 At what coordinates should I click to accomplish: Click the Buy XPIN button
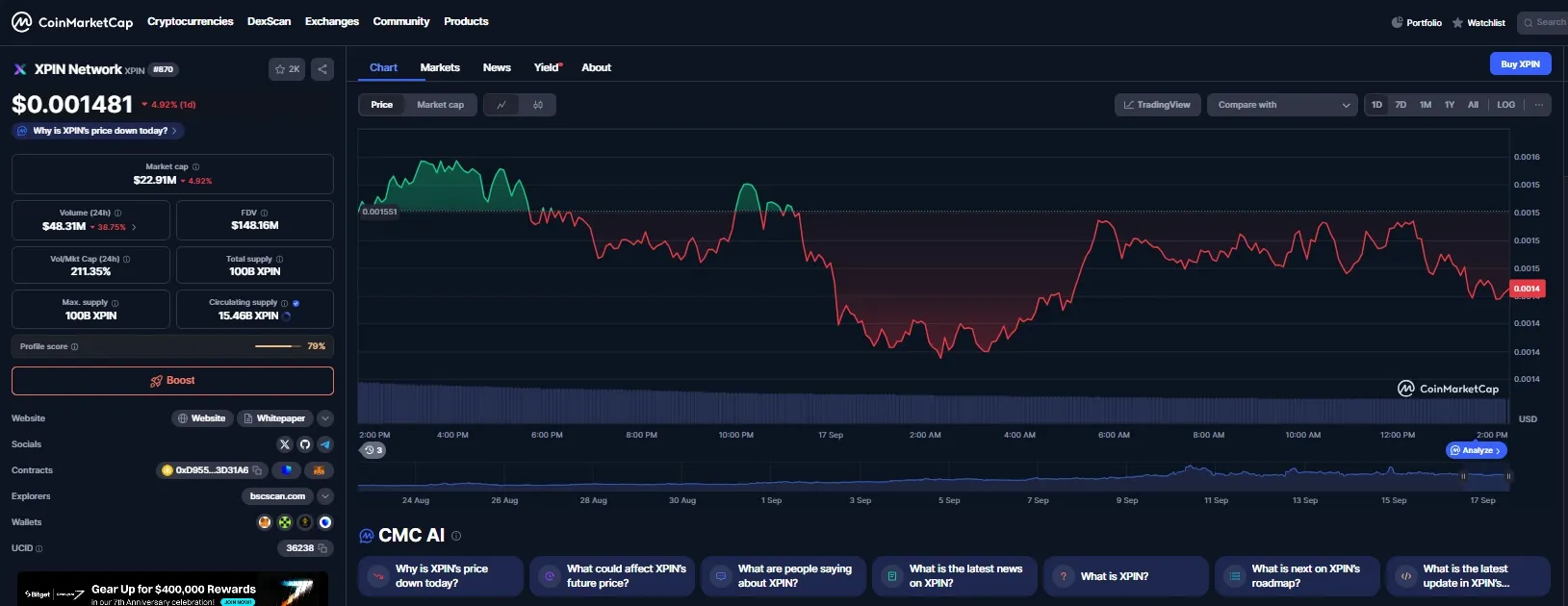pyautogui.click(x=1520, y=63)
